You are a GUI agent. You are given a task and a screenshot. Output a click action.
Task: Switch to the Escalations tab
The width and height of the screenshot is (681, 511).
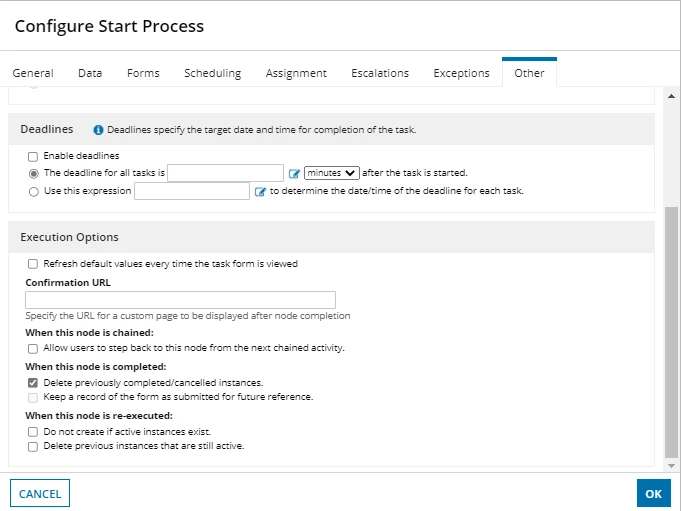pyautogui.click(x=380, y=73)
